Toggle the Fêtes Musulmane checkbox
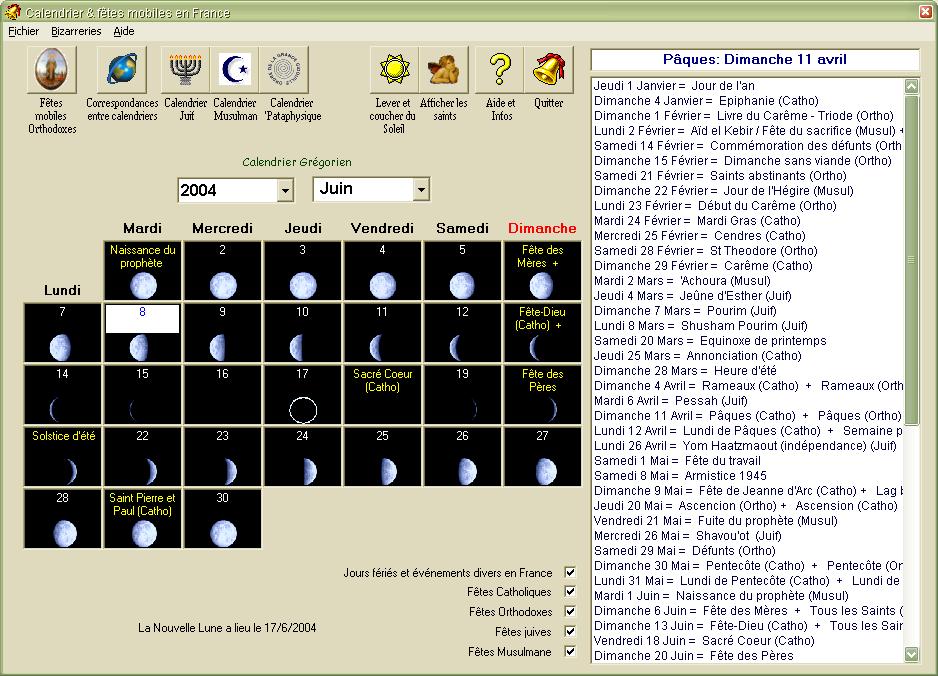Image resolution: width=938 pixels, height=676 pixels. point(570,652)
